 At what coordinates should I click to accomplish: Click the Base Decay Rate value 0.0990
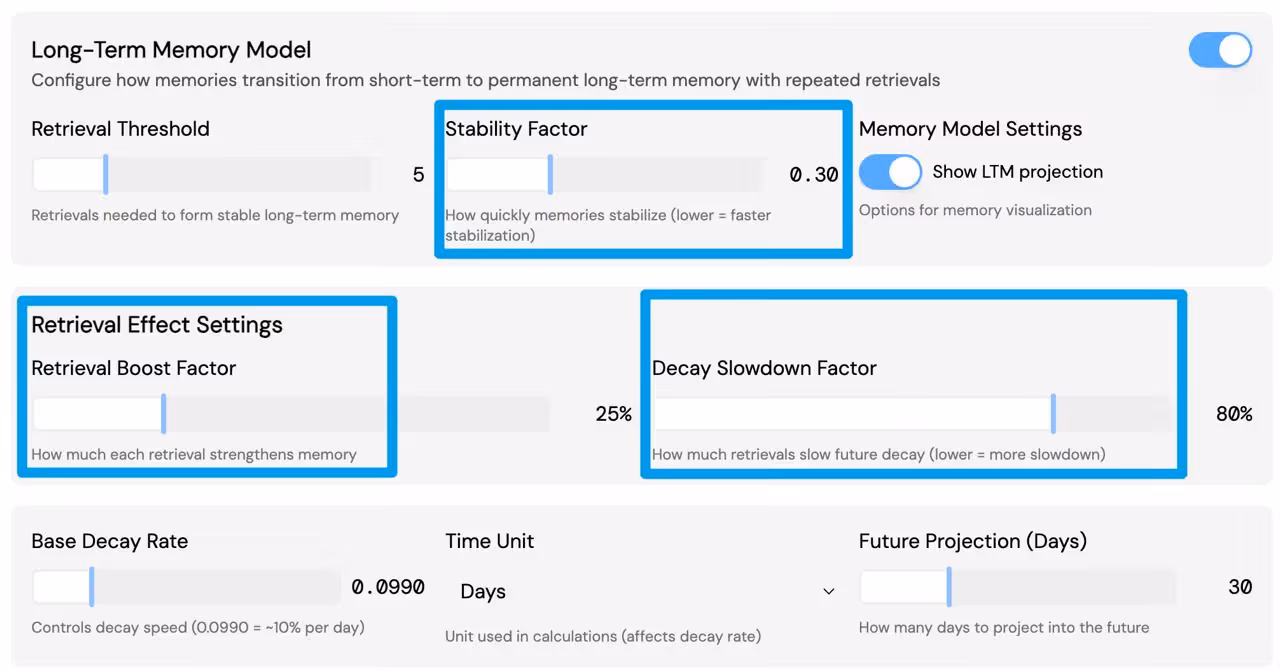(x=388, y=587)
